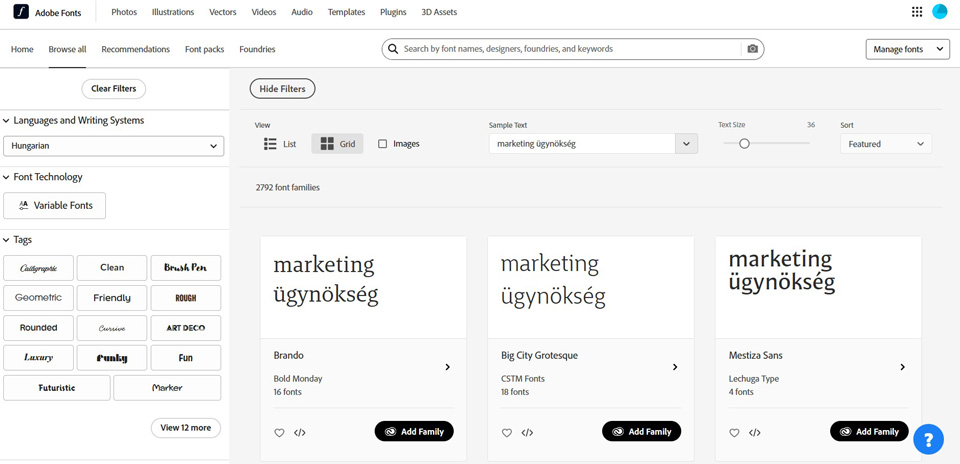Click the Clear Filters button
The width and height of the screenshot is (960, 464).
[x=114, y=89]
